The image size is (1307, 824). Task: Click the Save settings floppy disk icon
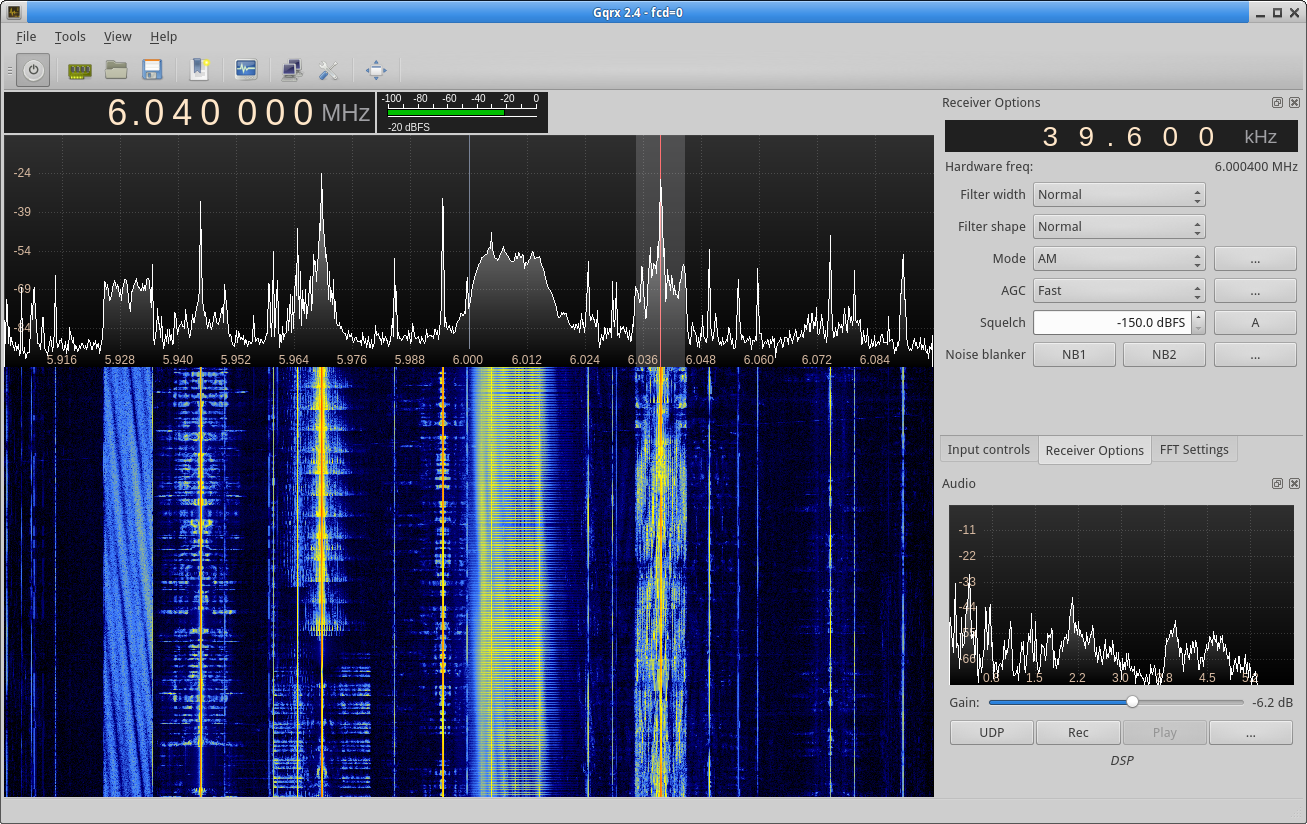point(151,69)
